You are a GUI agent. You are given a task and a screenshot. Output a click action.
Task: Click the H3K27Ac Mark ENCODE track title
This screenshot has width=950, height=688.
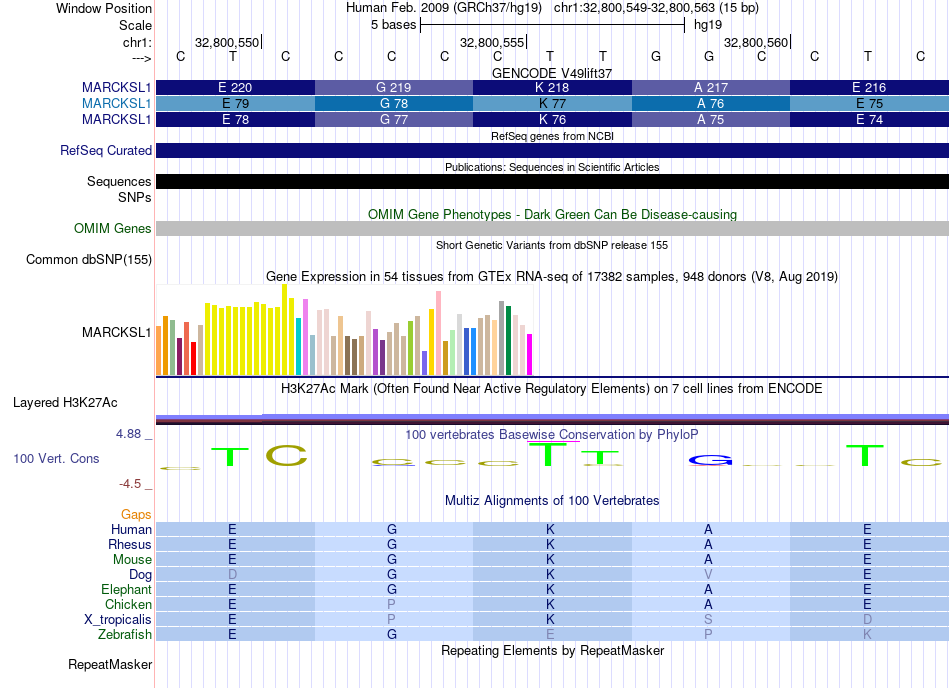tap(551, 388)
